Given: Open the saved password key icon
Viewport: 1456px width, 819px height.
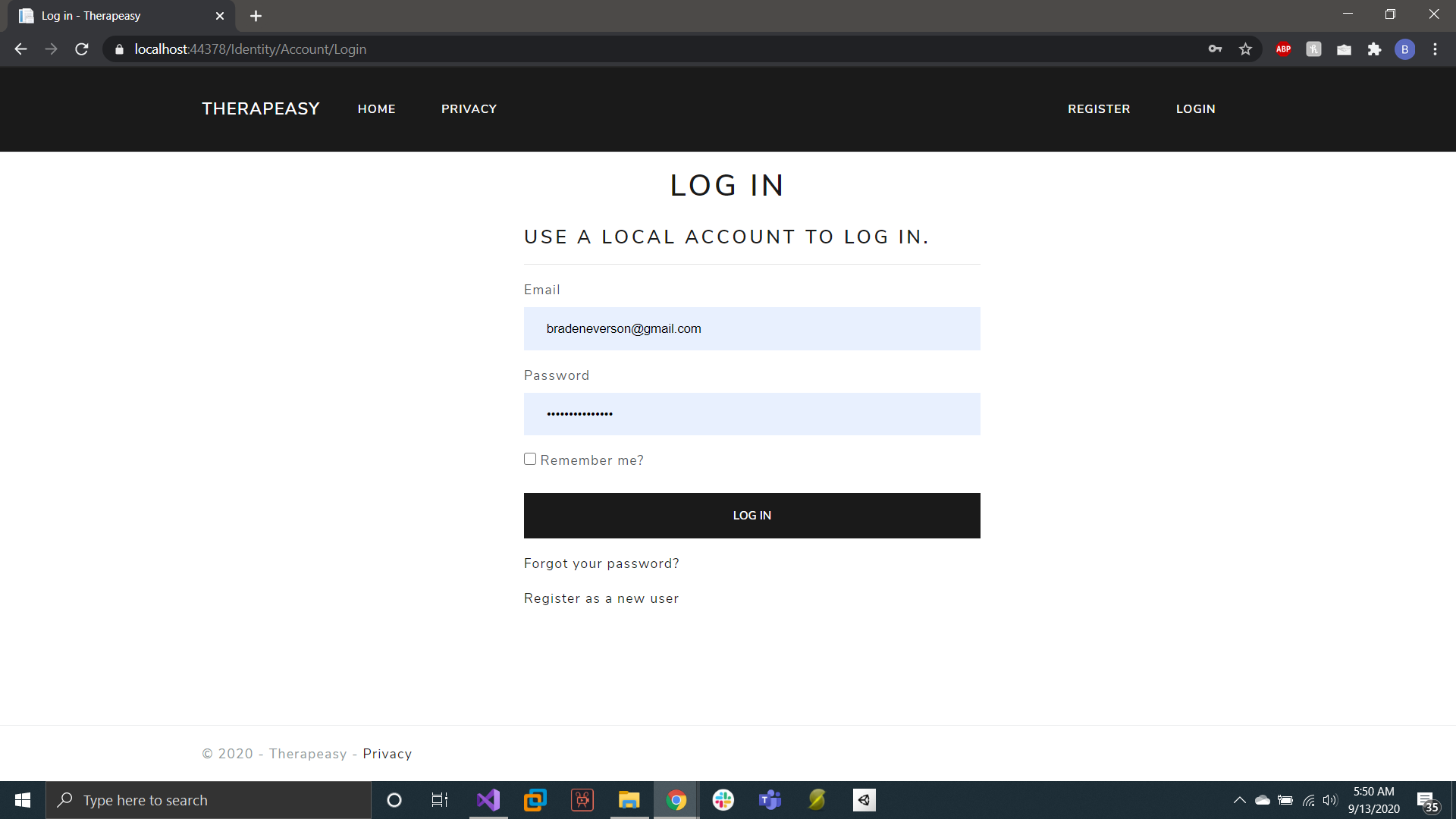Looking at the screenshot, I should pyautogui.click(x=1215, y=49).
